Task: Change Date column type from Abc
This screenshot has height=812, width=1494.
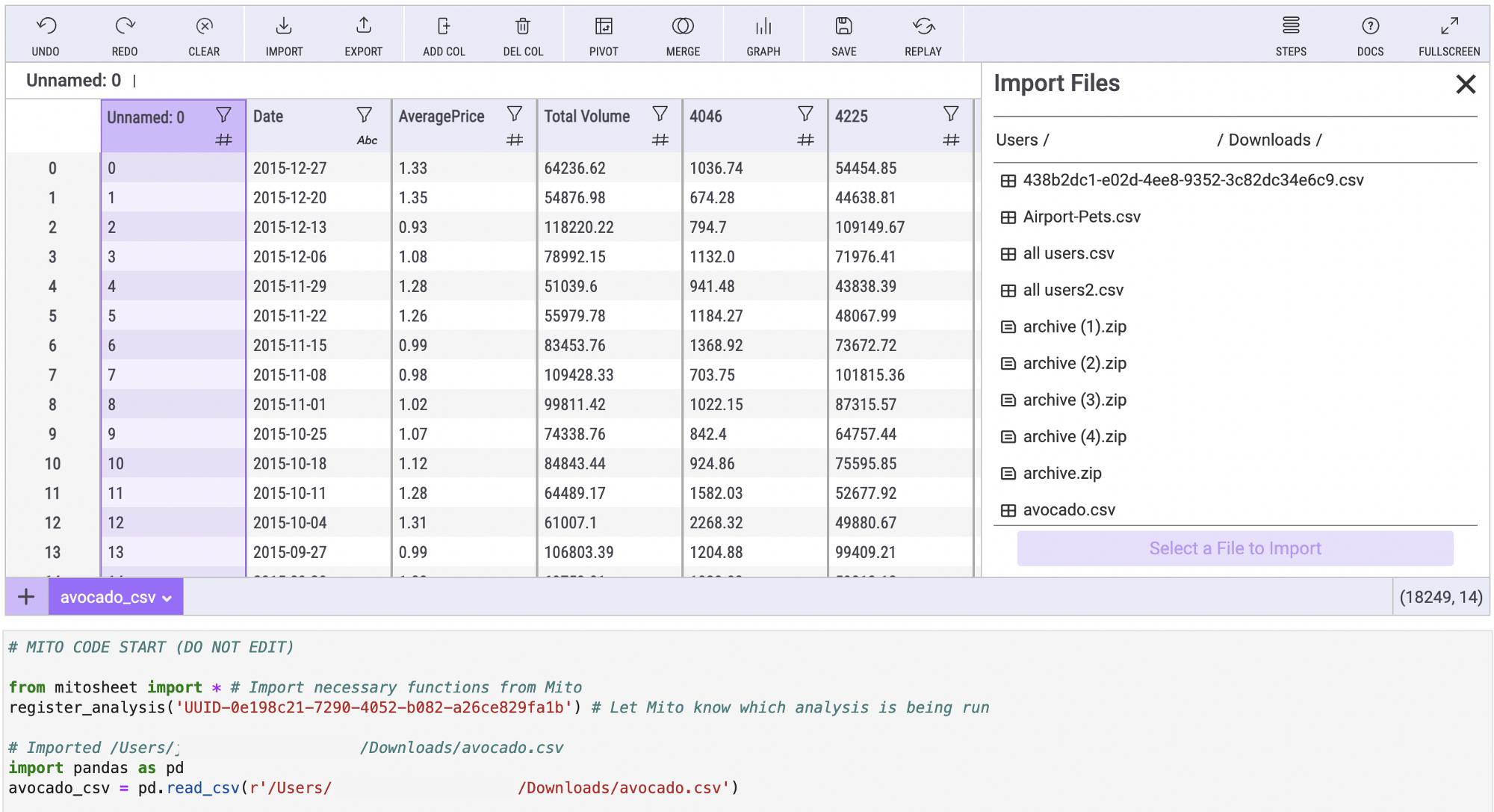Action: click(x=367, y=140)
